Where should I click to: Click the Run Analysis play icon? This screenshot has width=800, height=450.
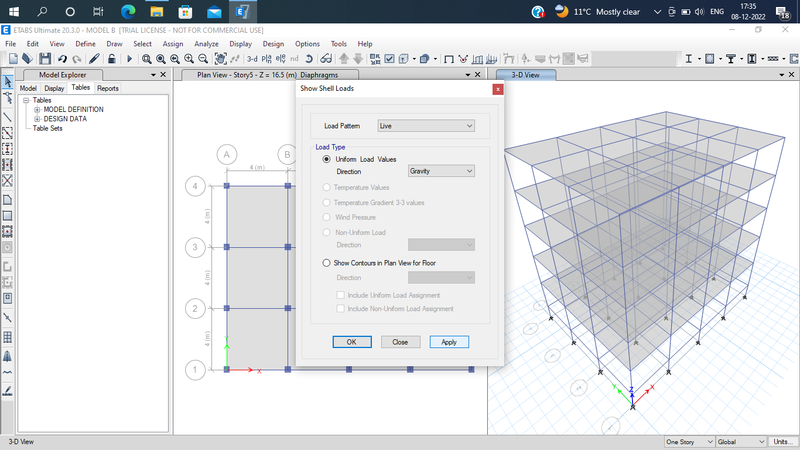click(x=129, y=59)
